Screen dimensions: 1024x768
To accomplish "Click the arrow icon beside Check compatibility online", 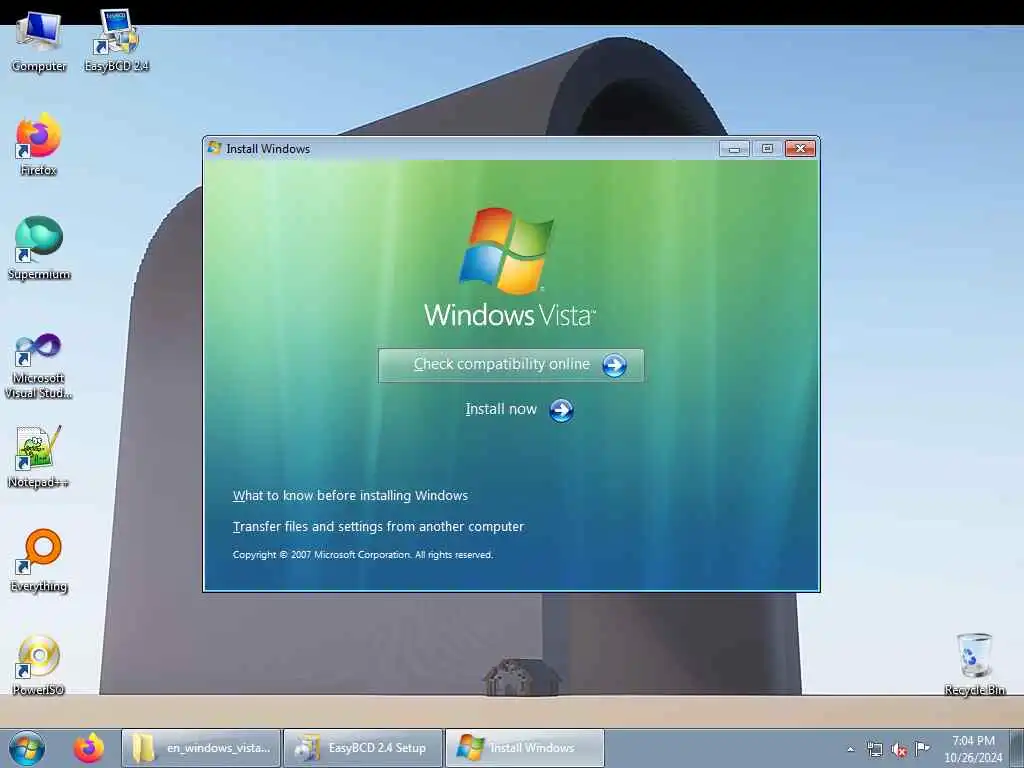I will [x=614, y=365].
